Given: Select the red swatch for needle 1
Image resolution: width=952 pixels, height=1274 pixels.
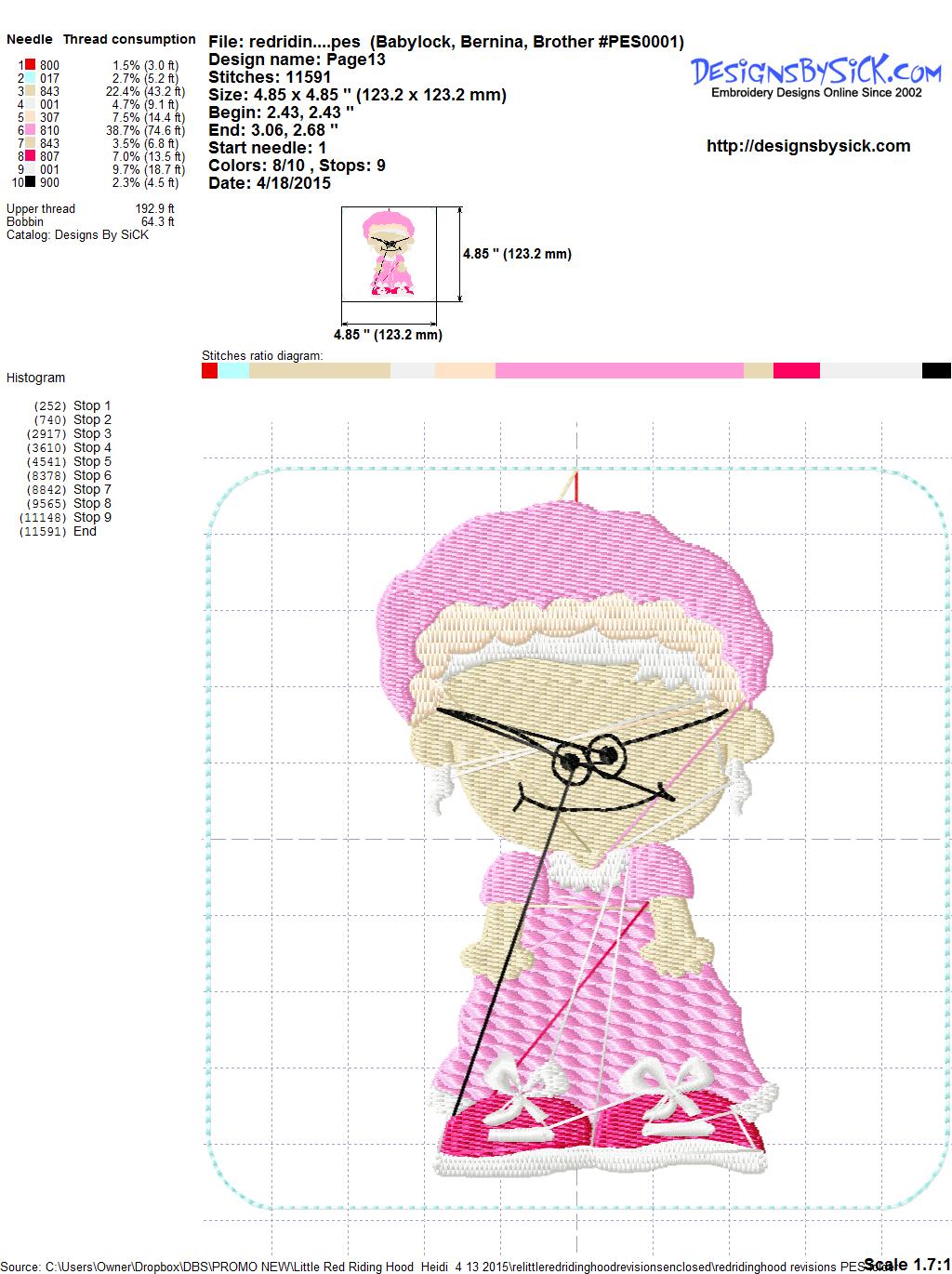Looking at the screenshot, I should tap(30, 65).
